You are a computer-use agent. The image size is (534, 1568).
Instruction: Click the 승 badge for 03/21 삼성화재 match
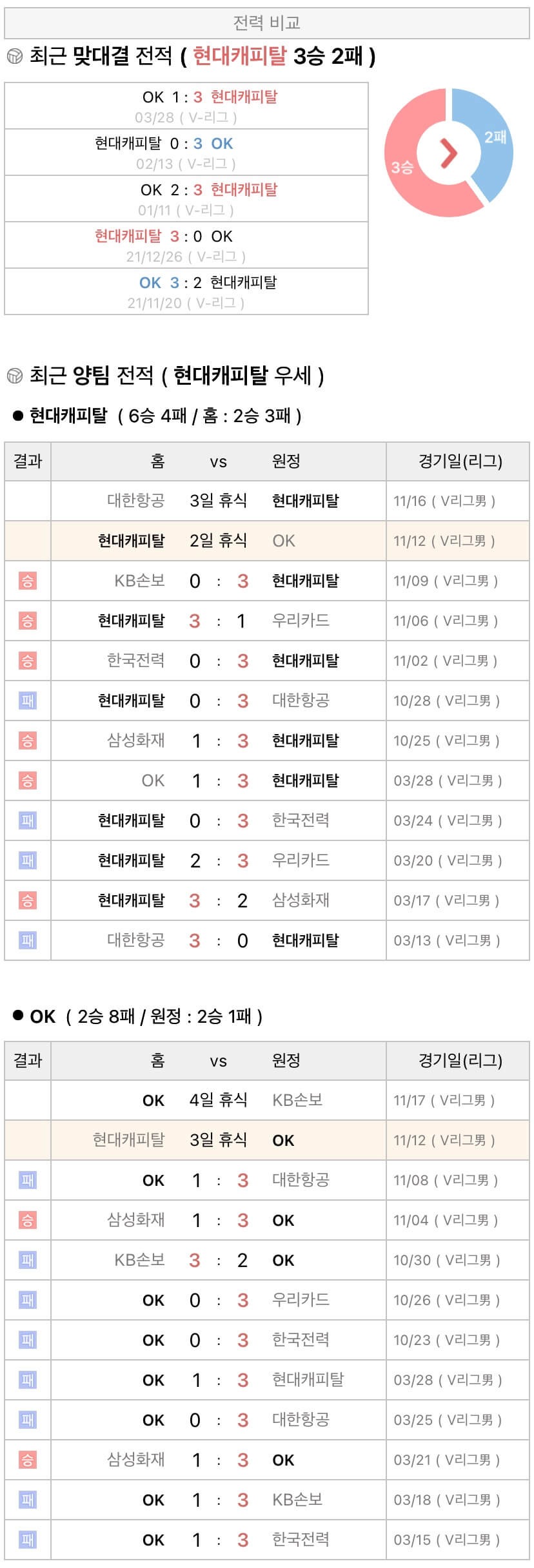click(27, 1460)
